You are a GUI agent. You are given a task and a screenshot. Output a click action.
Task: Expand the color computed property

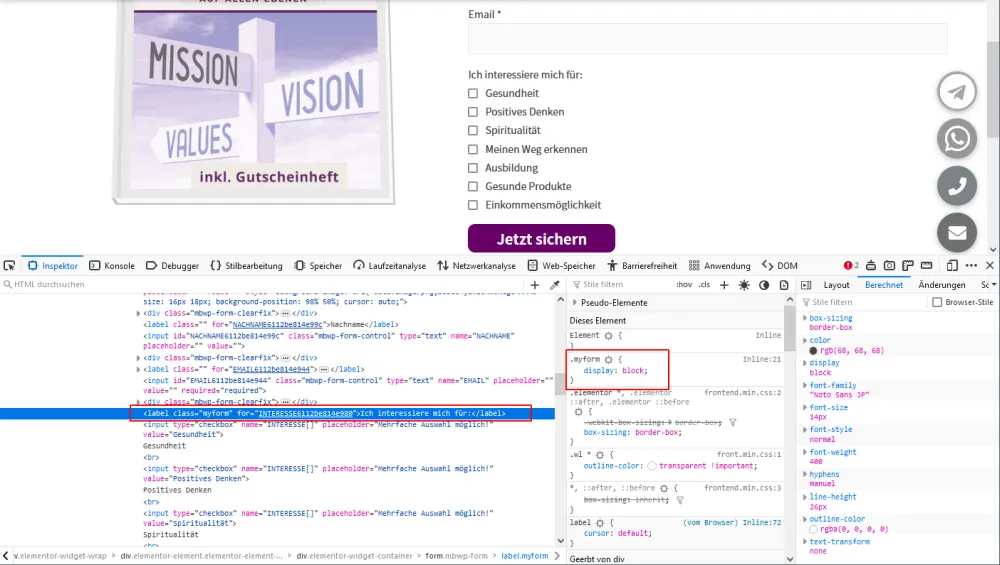(x=805, y=341)
